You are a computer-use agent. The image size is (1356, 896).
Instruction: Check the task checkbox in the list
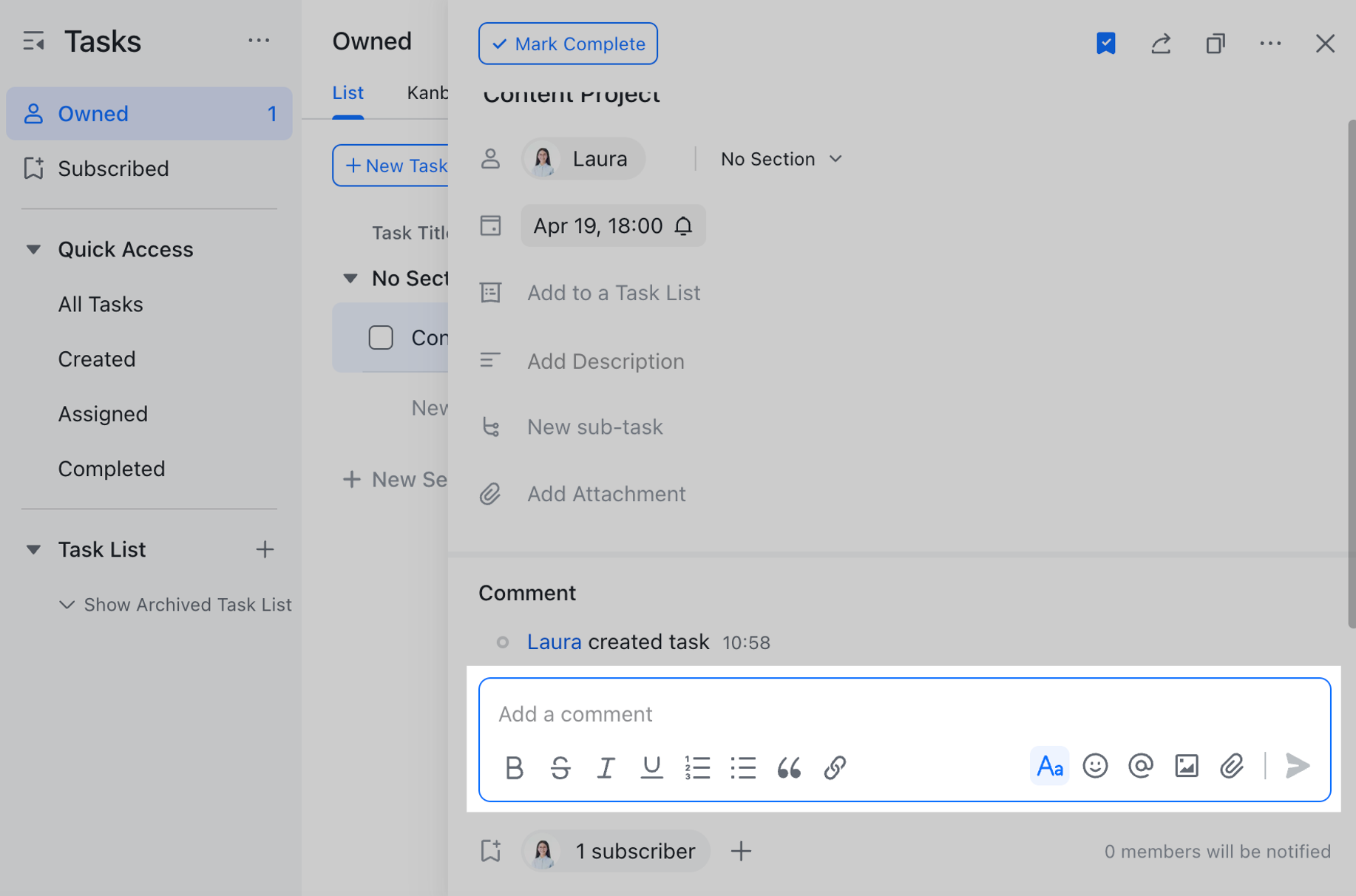click(380, 337)
